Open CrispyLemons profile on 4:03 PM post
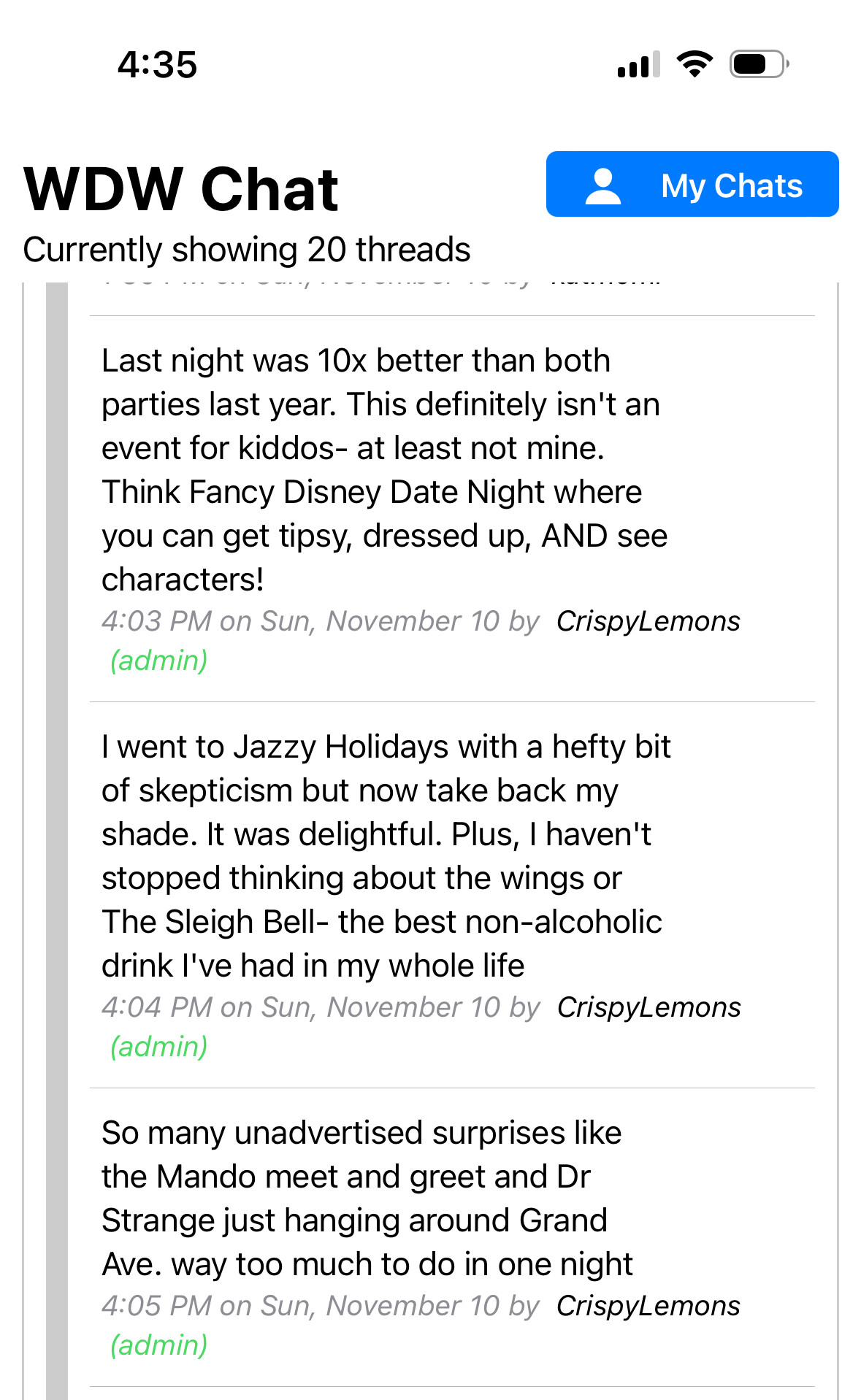The height and width of the screenshot is (1400, 861). coord(648,621)
